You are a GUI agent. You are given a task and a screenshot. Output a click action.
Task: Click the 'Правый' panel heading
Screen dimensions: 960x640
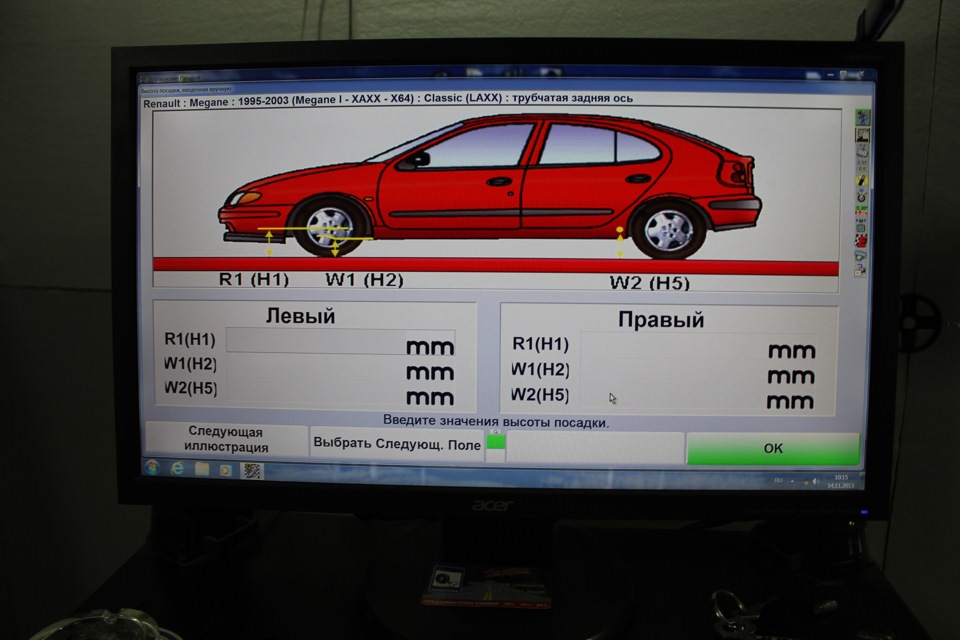661,320
